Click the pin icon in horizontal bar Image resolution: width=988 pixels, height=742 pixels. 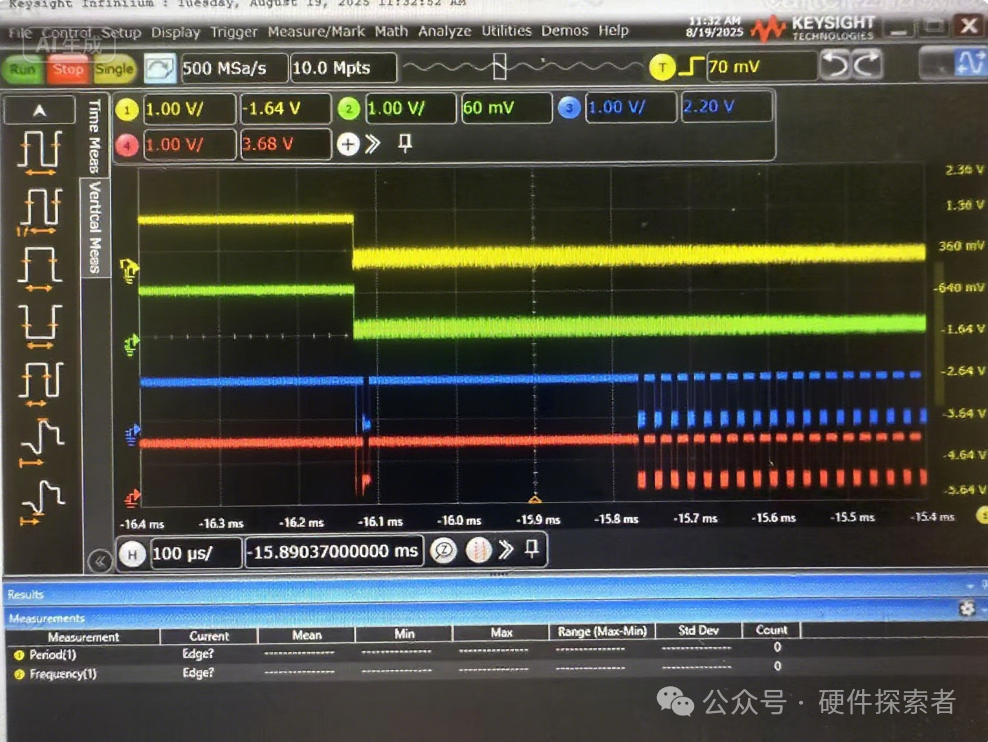(532, 549)
